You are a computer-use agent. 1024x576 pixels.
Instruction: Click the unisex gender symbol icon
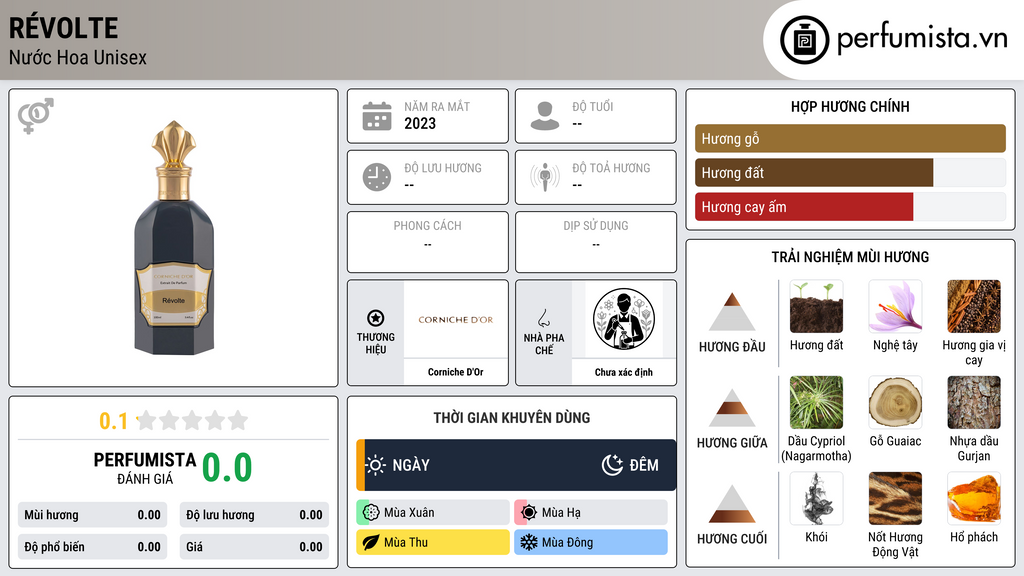click(x=35, y=116)
